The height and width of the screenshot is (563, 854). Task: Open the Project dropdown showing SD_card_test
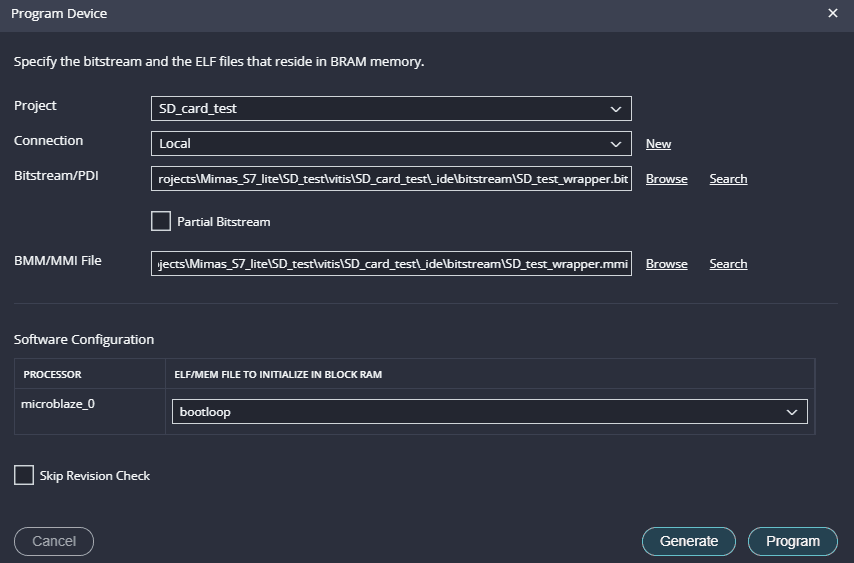(391, 108)
